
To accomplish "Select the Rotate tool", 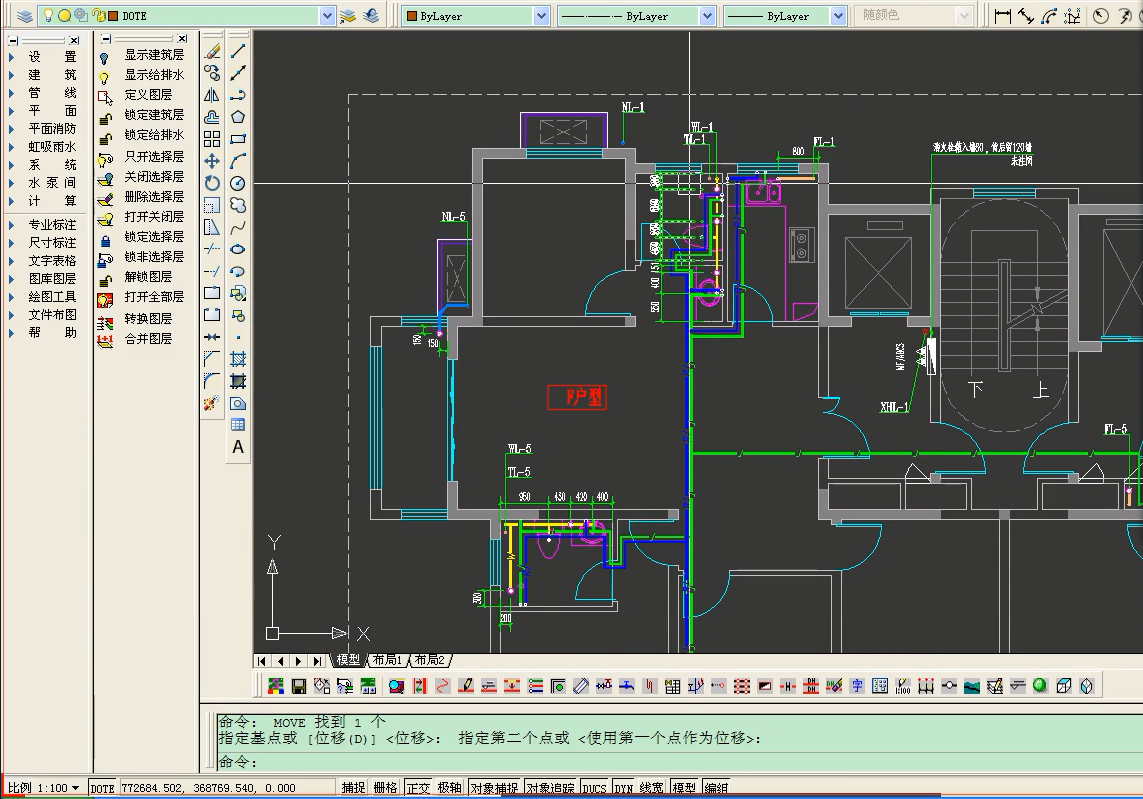I will click(212, 183).
